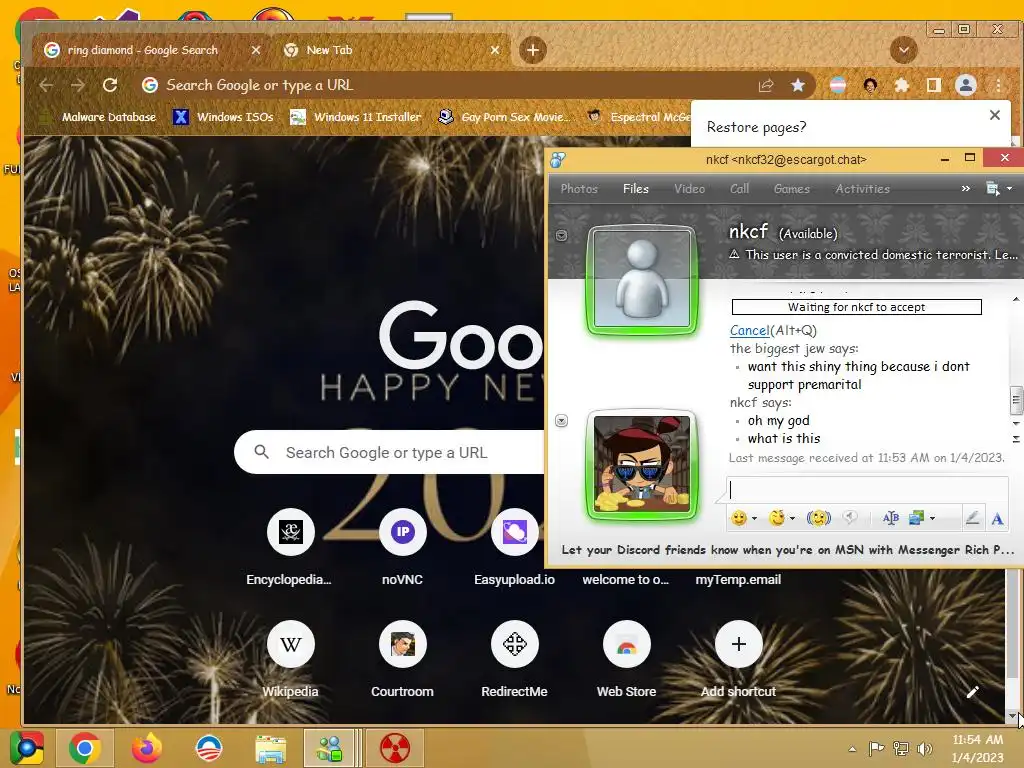Bookmark this tab with the star icon
The image size is (1024, 768).
pos(797,86)
